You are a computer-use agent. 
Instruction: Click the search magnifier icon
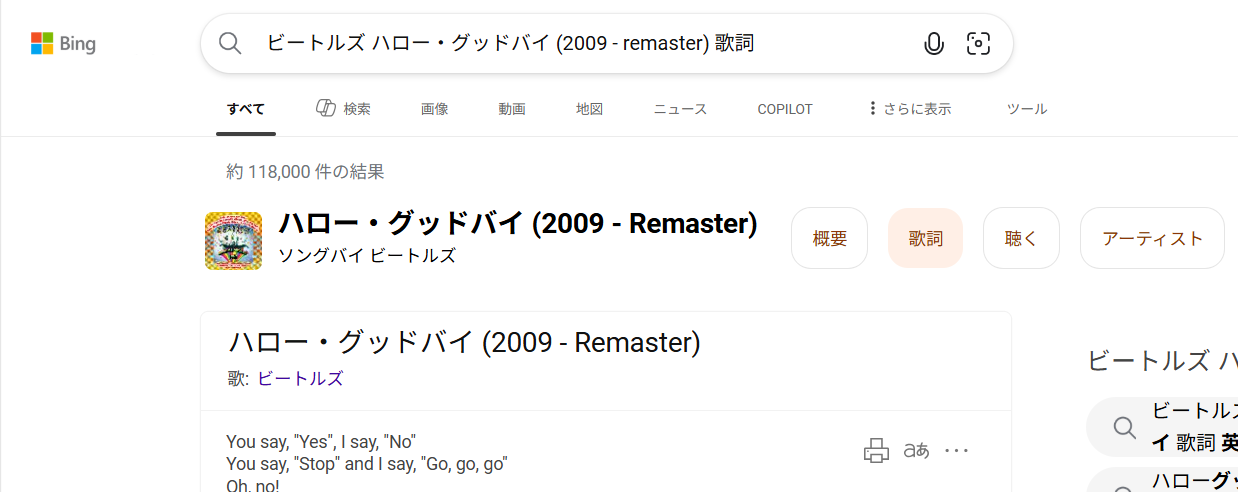tap(231, 43)
